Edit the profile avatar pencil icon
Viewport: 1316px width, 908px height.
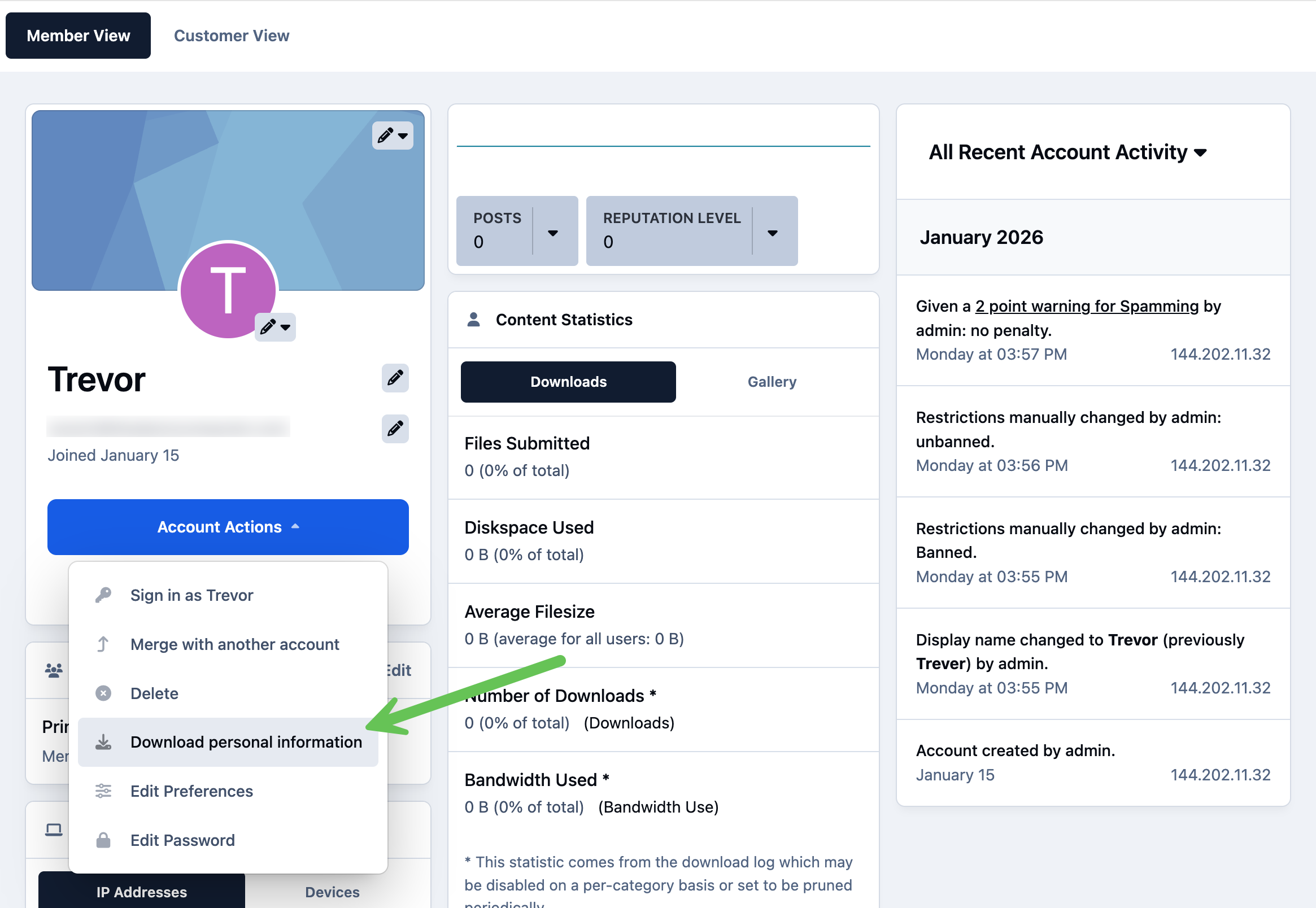[275, 327]
